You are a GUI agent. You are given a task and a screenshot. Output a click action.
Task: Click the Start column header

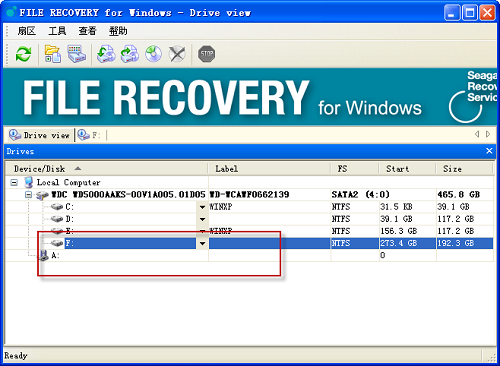pyautogui.click(x=407, y=169)
